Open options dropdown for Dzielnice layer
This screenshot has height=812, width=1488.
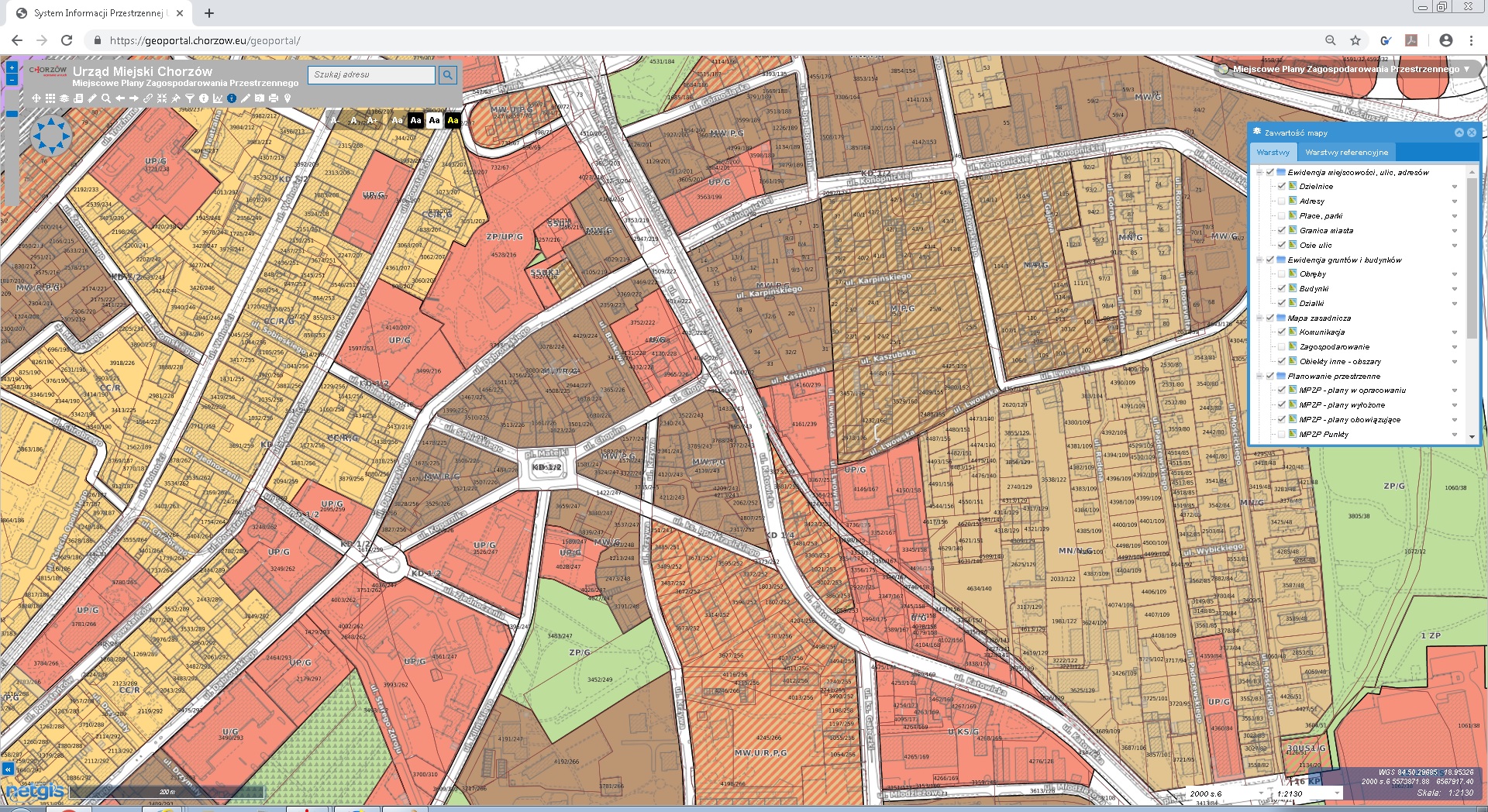(1455, 187)
